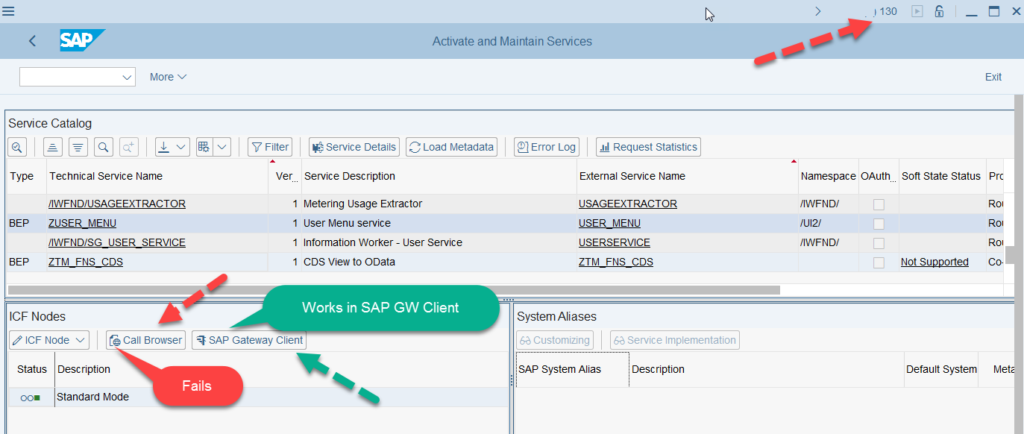
Task: Click the Filter button
Action: (270, 147)
